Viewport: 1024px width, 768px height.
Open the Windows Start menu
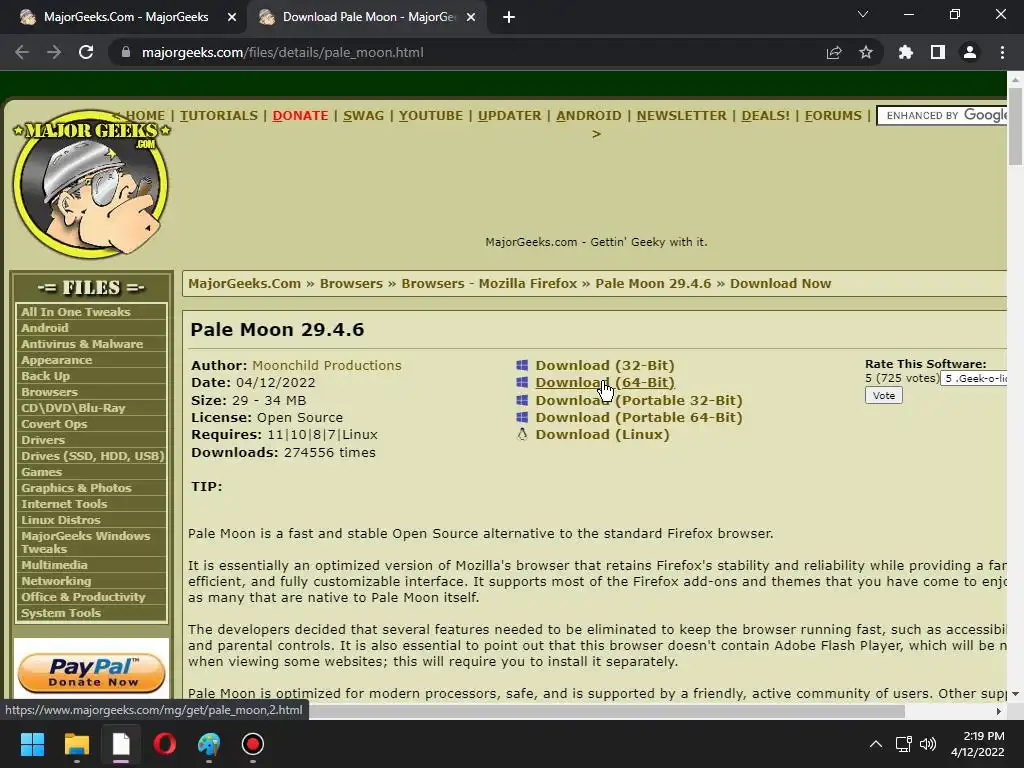(x=32, y=744)
